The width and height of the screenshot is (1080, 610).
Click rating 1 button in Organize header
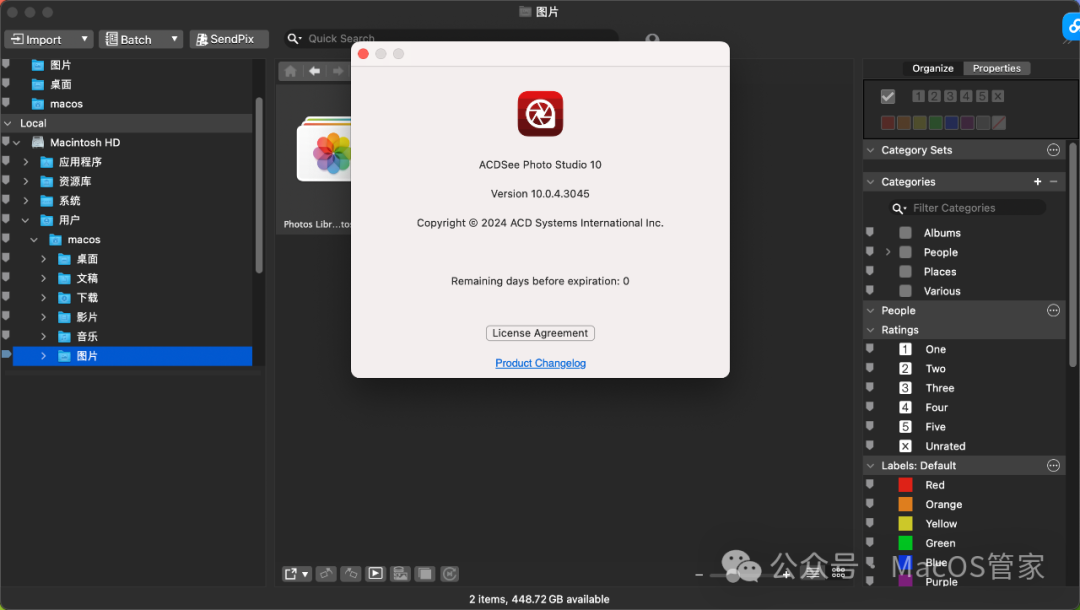(x=918, y=96)
